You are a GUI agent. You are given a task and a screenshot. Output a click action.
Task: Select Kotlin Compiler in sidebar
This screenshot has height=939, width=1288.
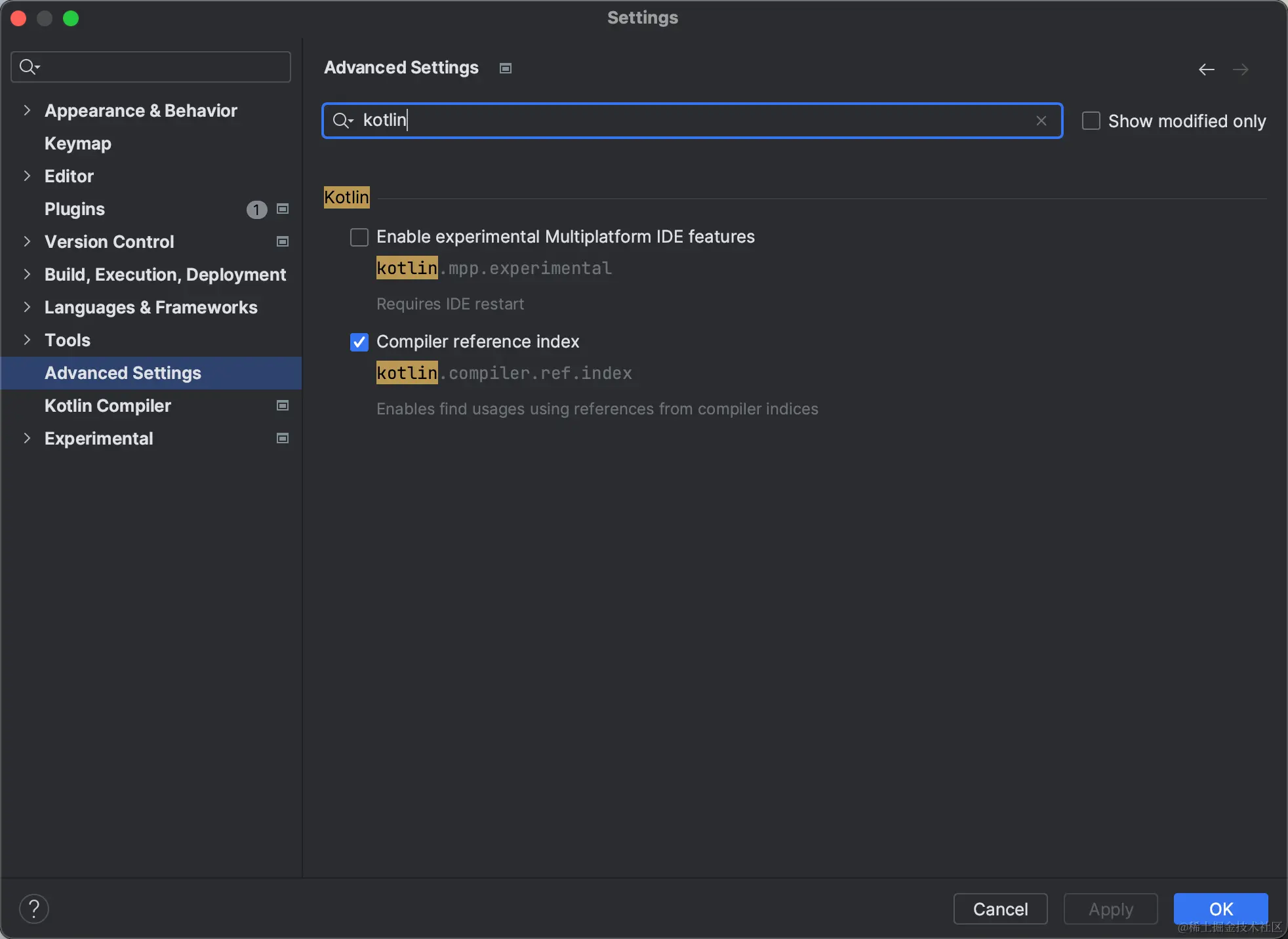pyautogui.click(x=108, y=406)
